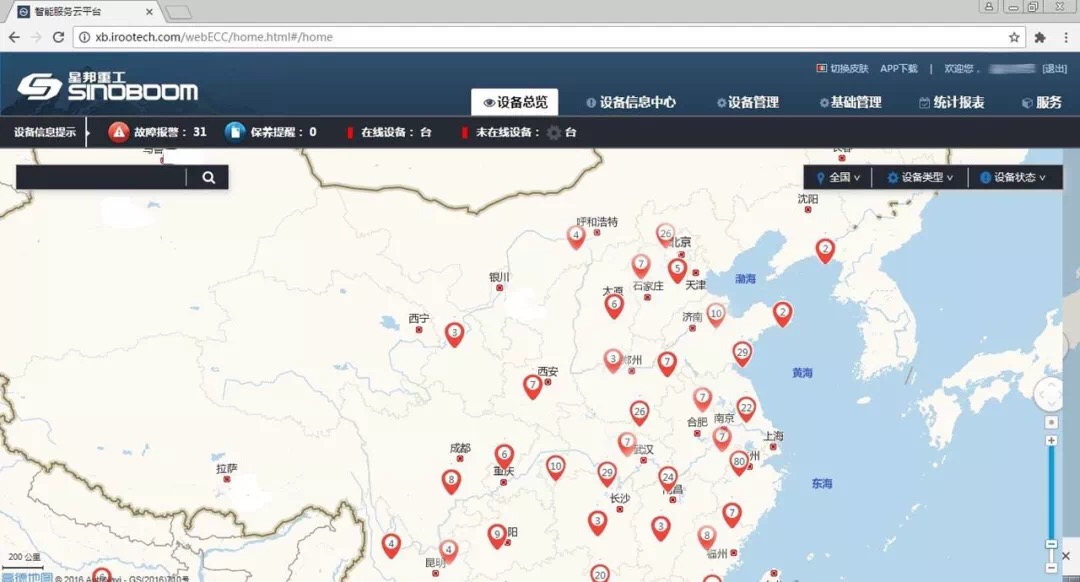Click the APP下载 link
Image resolution: width=1080 pixels, height=582 pixels.
point(898,69)
